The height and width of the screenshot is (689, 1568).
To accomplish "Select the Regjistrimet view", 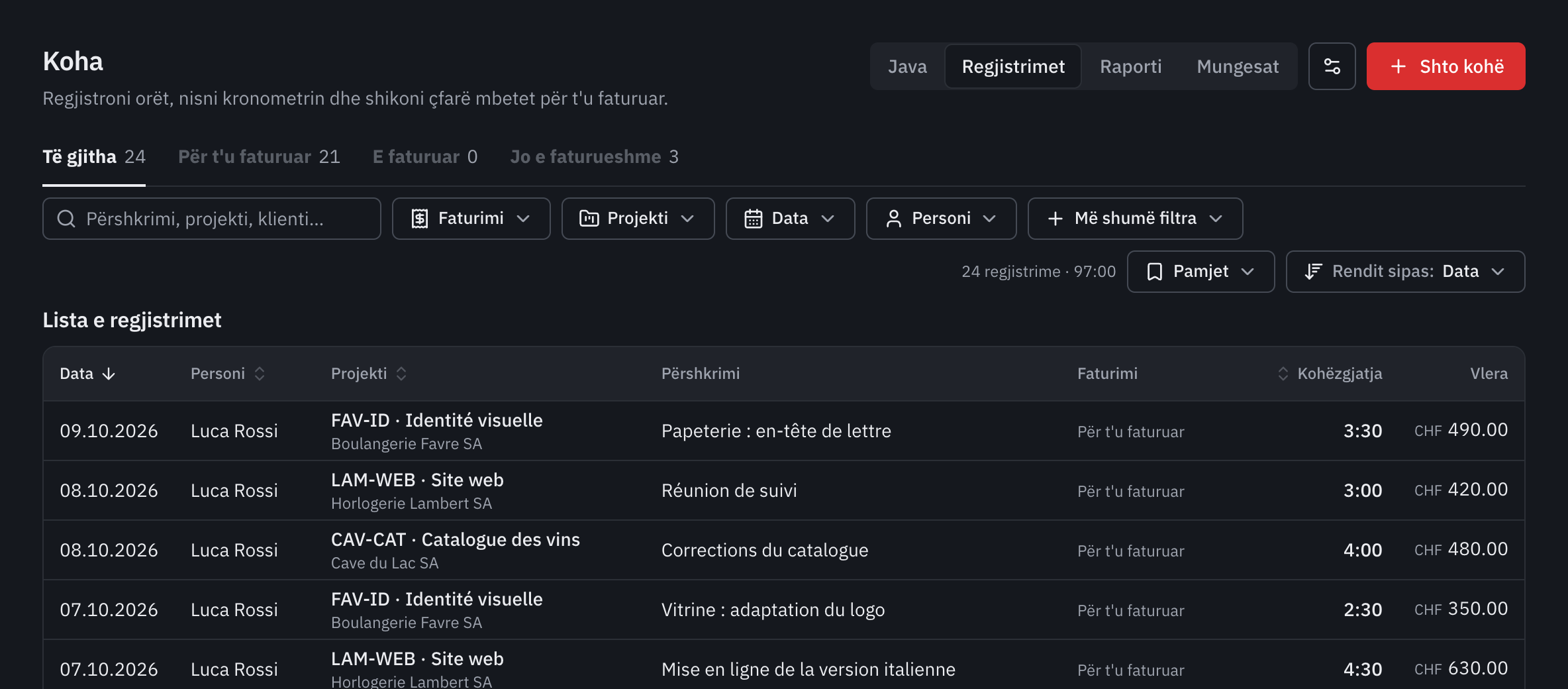I will pos(1013,66).
